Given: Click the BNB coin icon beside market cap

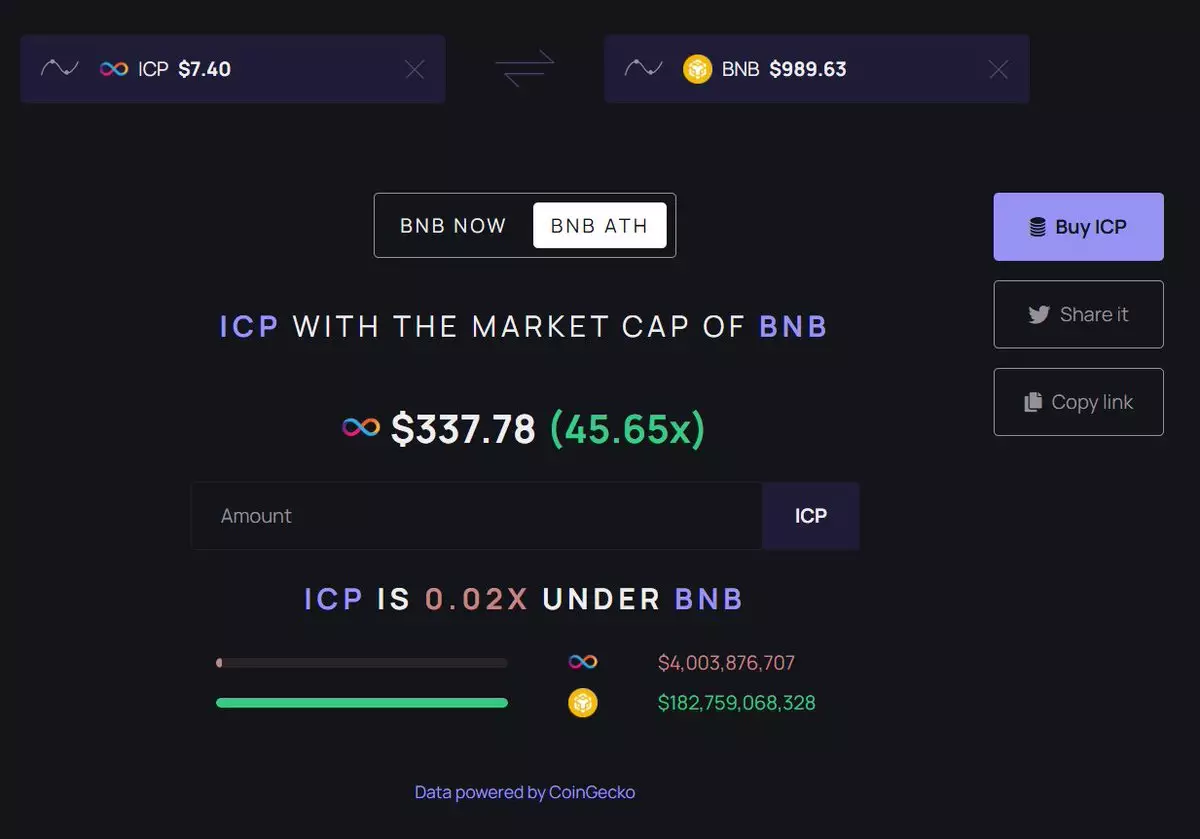Looking at the screenshot, I should pyautogui.click(x=583, y=703).
